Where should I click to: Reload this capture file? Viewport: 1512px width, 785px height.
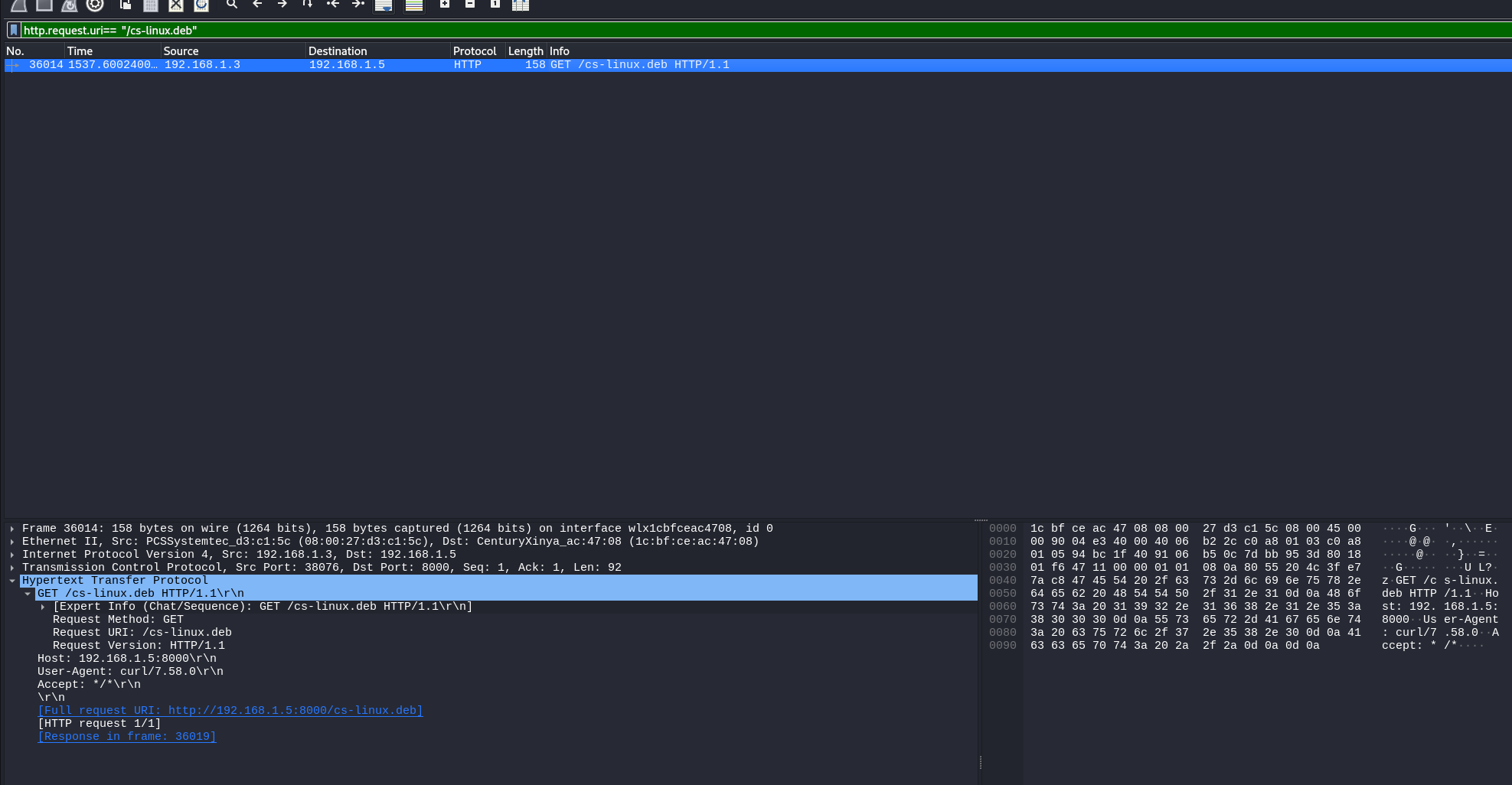click(x=201, y=5)
